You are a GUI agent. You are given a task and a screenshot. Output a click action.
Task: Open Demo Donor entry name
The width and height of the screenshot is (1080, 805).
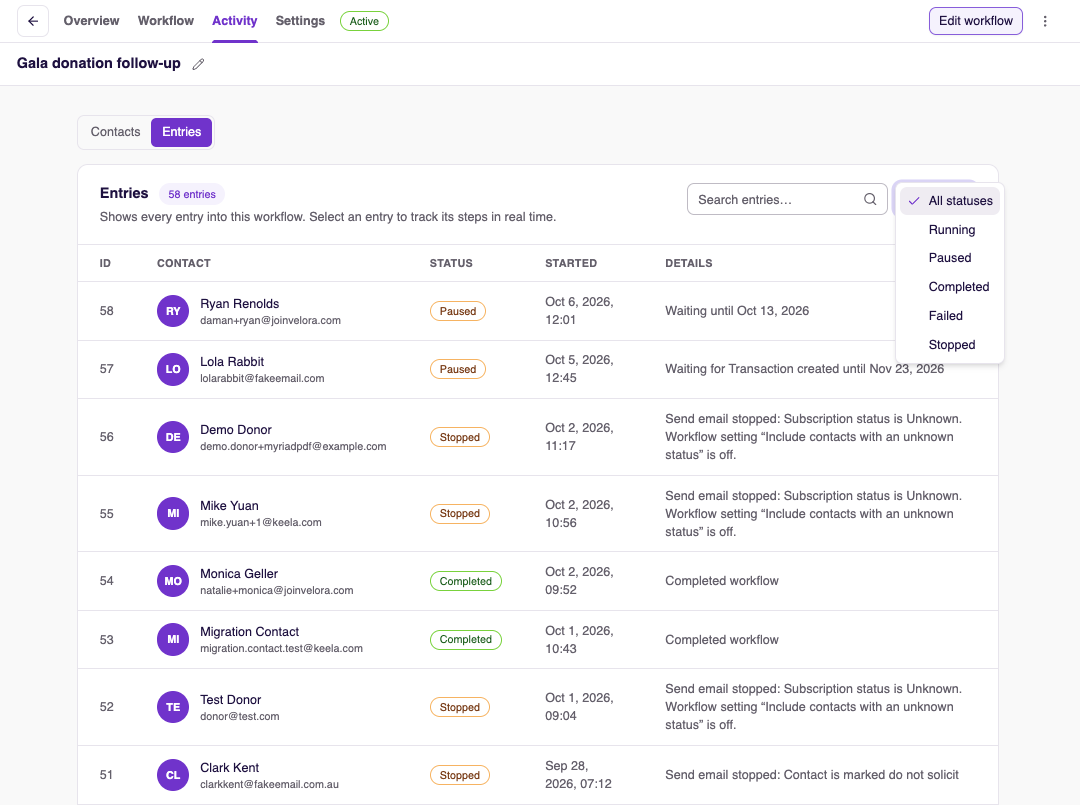click(x=236, y=430)
